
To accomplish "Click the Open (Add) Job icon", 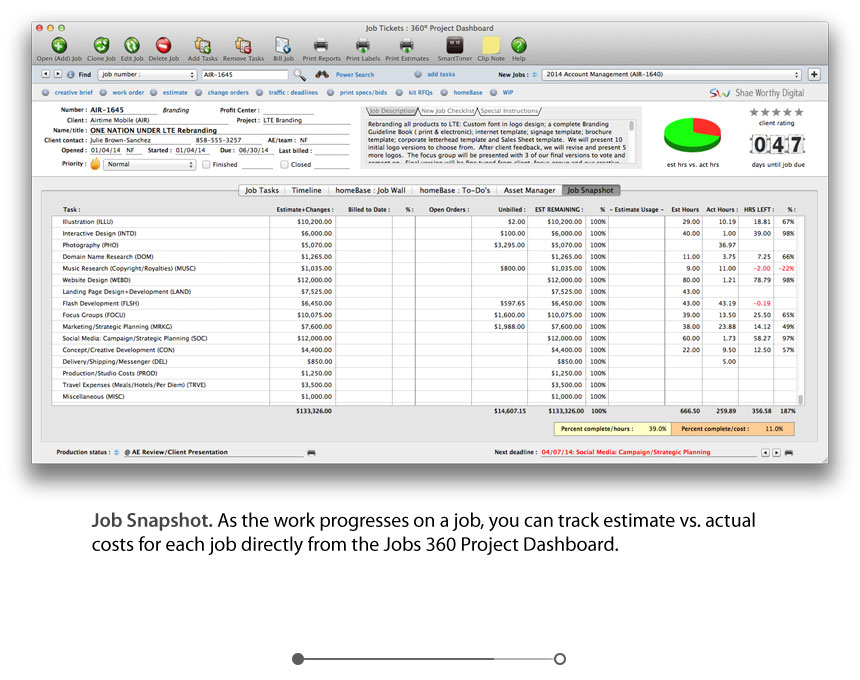I will pos(59,45).
